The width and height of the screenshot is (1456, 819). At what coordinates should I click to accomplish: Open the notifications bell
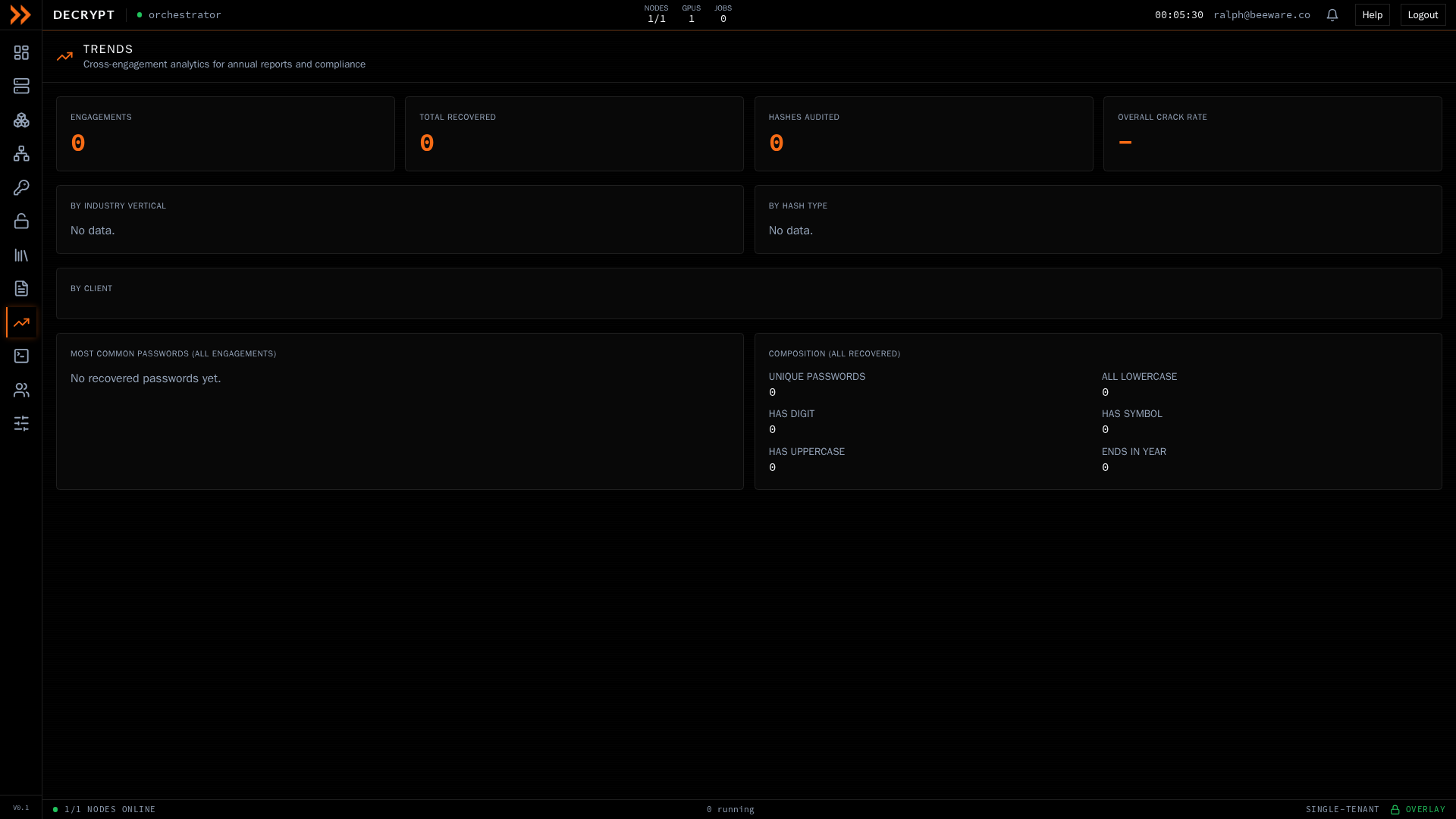(1332, 14)
